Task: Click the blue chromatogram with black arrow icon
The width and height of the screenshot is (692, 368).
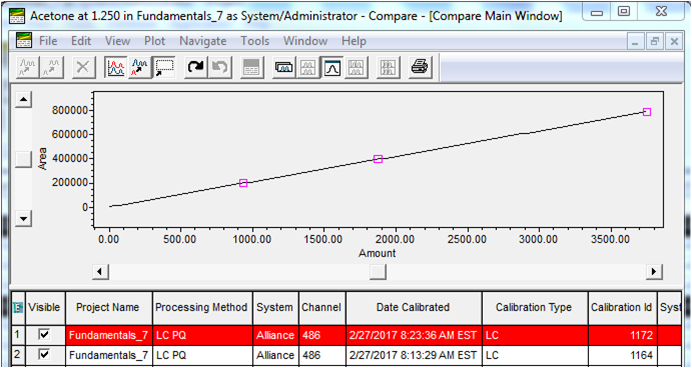Action: point(139,68)
